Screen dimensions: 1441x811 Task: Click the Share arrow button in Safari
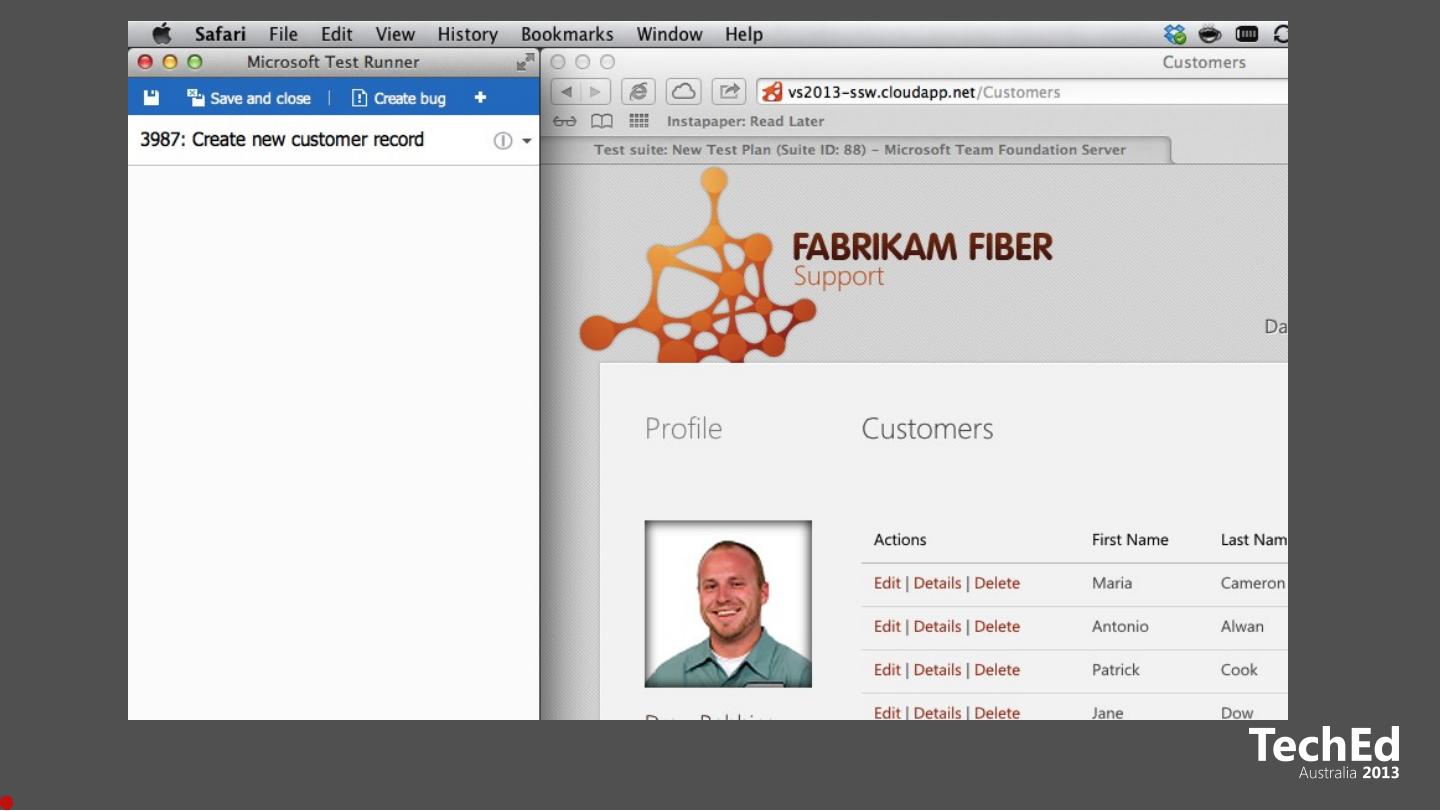click(729, 92)
